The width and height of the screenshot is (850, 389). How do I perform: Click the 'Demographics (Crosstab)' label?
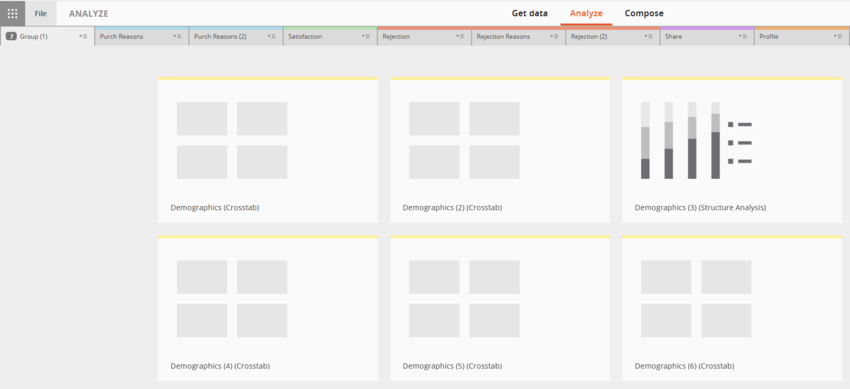click(215, 208)
